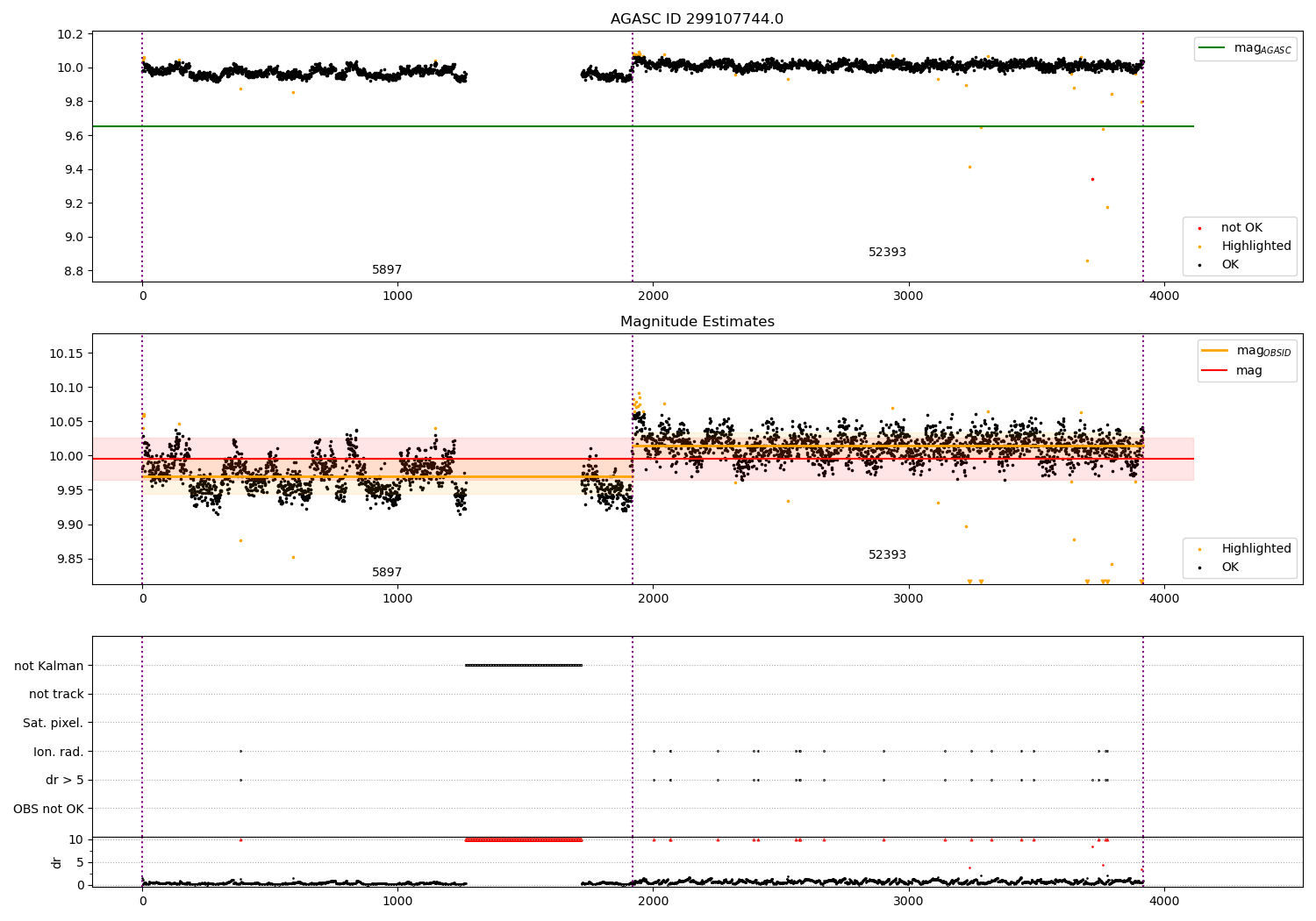Click the rotated "dr" y-axis label

pyautogui.click(x=57, y=862)
